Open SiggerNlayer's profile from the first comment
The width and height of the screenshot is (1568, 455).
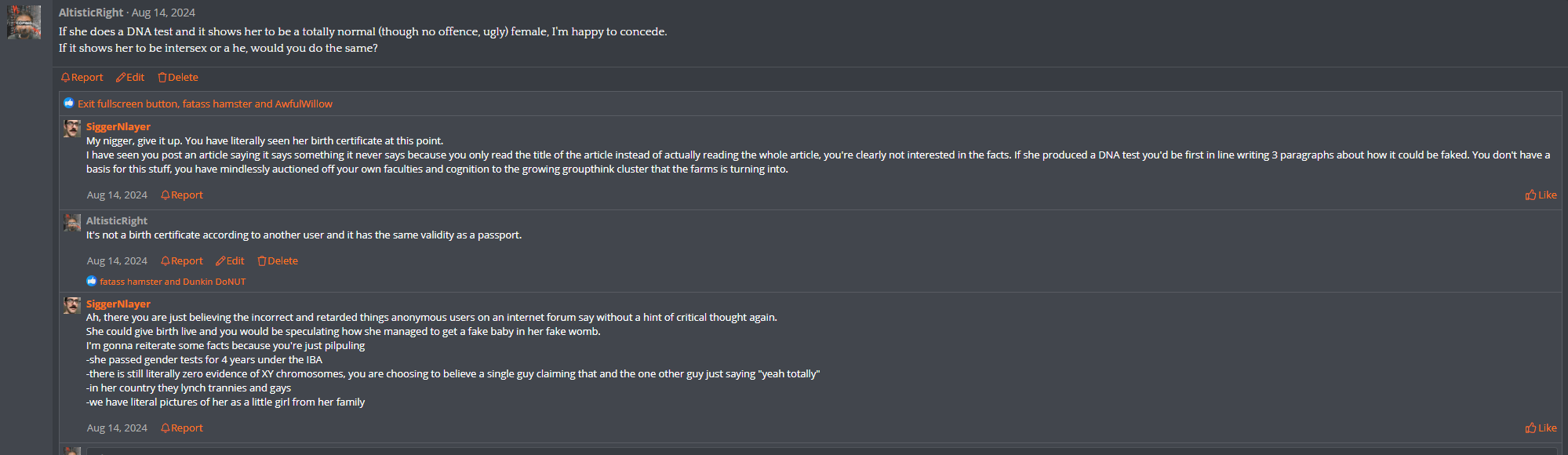coord(118,127)
